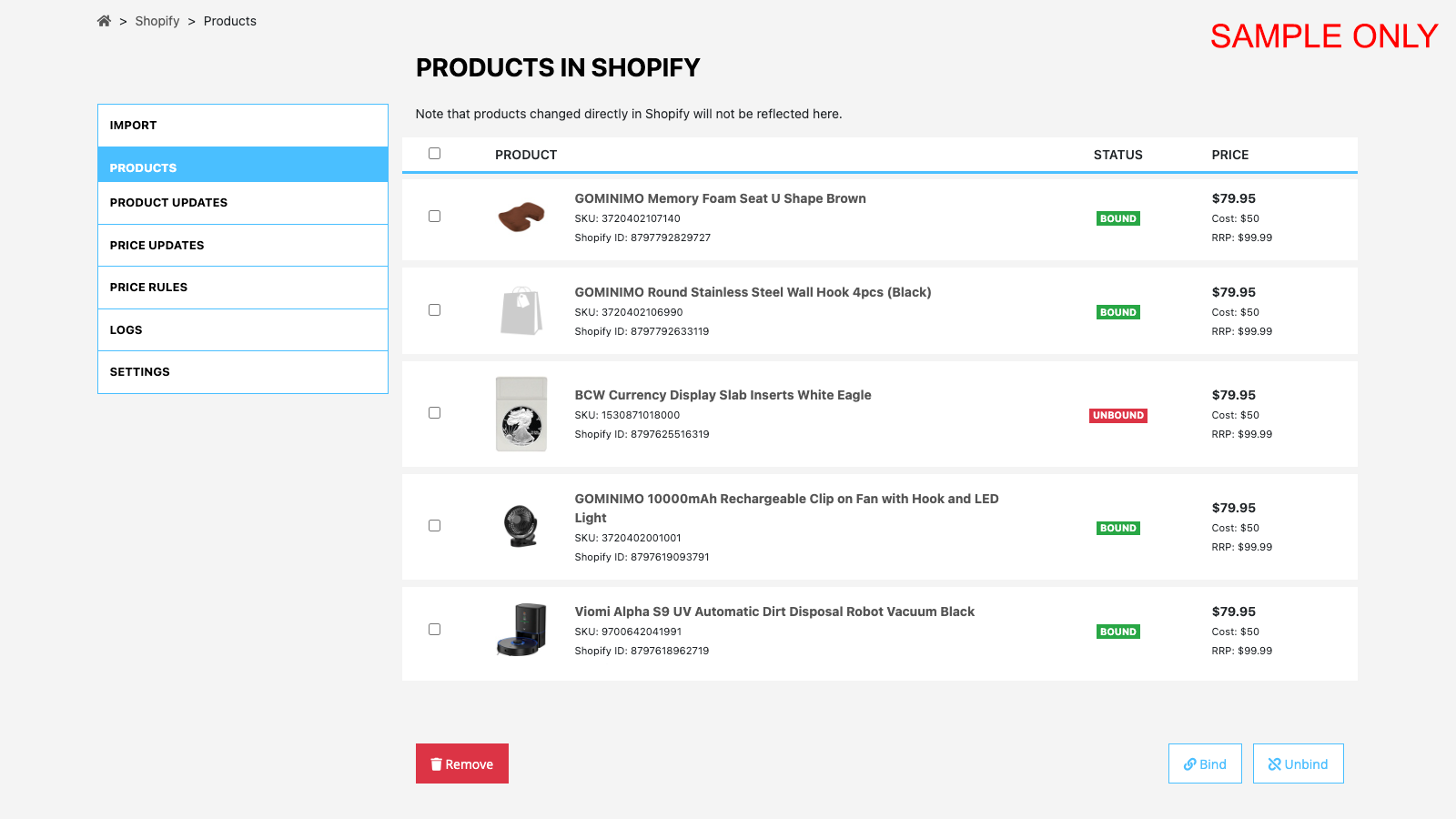Screen dimensions: 1456x819
Task: Click the PRICE column header
Action: (1230, 155)
